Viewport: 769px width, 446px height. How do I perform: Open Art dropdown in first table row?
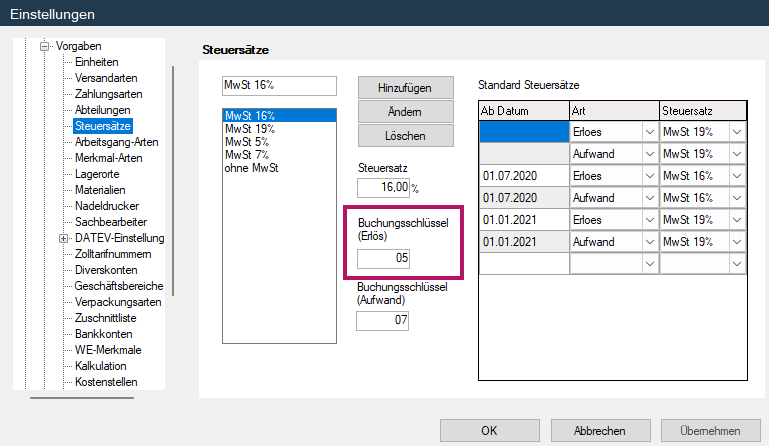pos(649,132)
